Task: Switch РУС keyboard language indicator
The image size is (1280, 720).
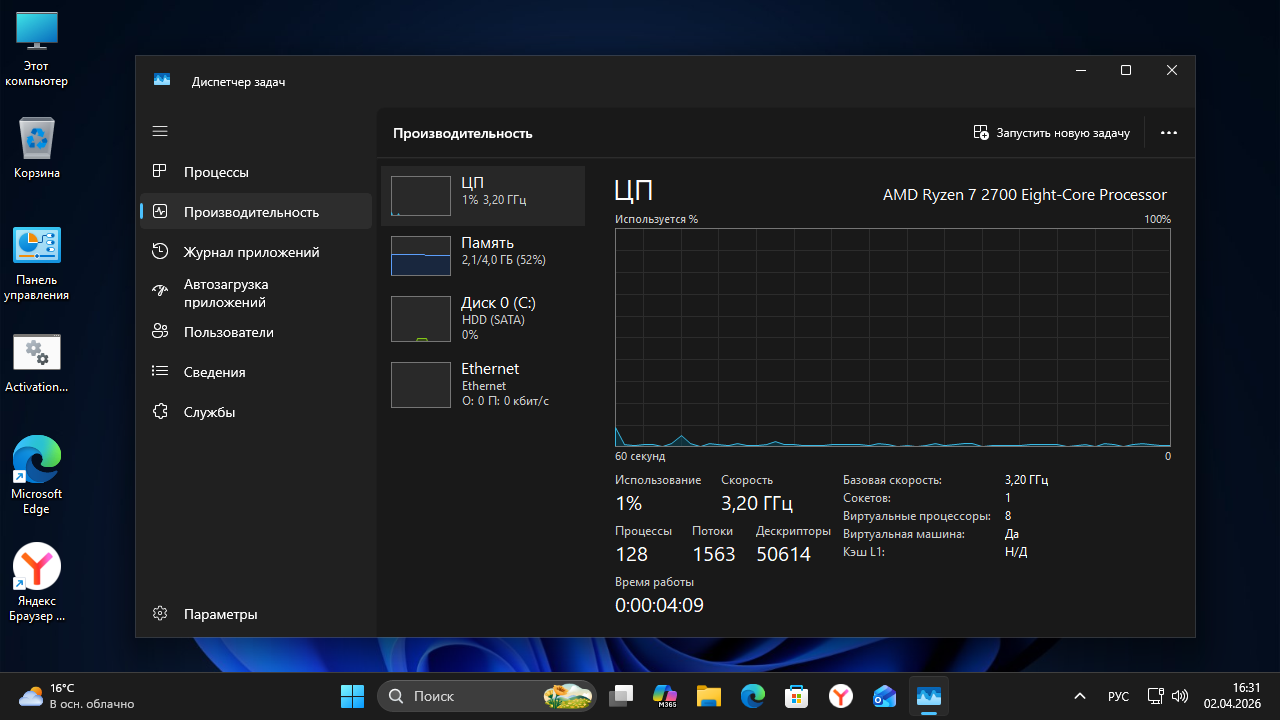Action: click(1118, 696)
